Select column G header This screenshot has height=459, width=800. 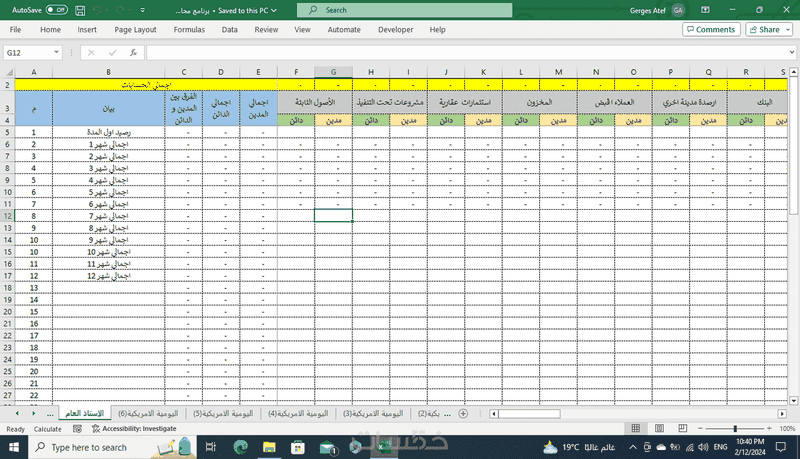(x=334, y=72)
